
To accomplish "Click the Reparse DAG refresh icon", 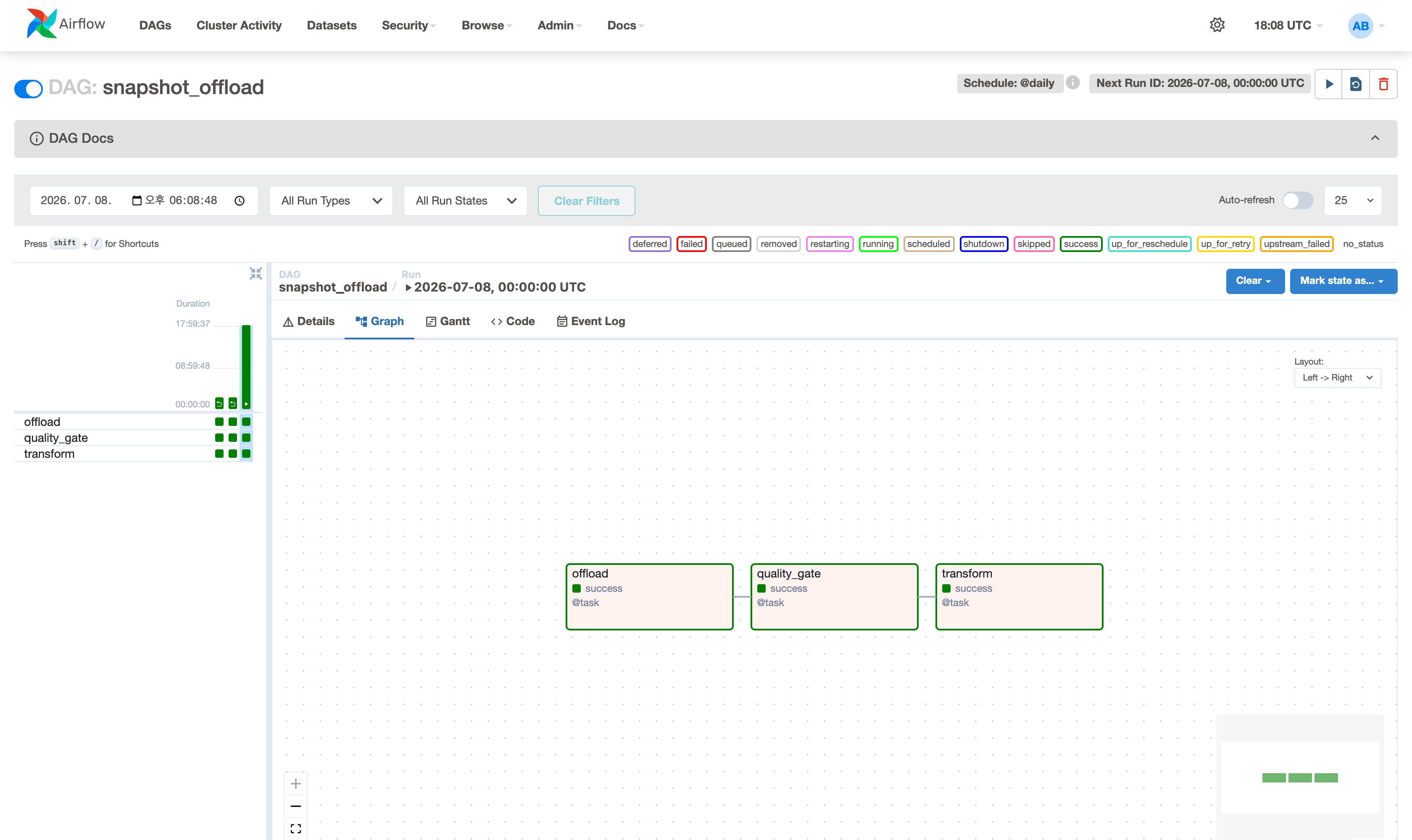I will click(1356, 84).
